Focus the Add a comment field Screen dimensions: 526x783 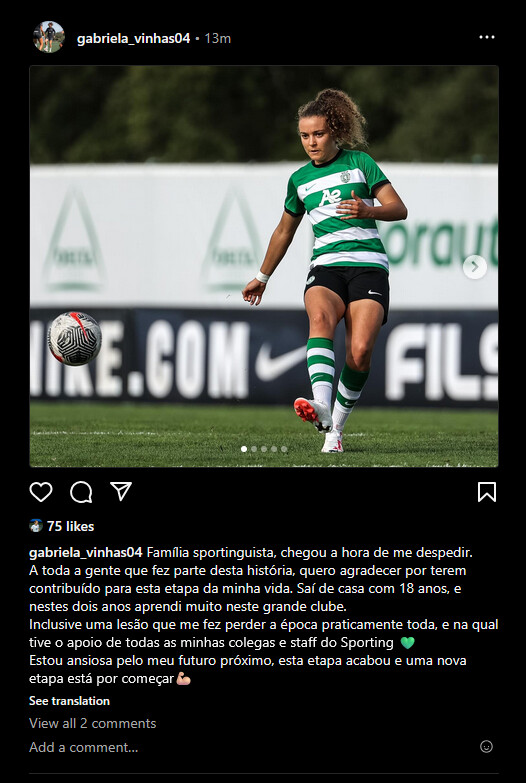pos(250,747)
